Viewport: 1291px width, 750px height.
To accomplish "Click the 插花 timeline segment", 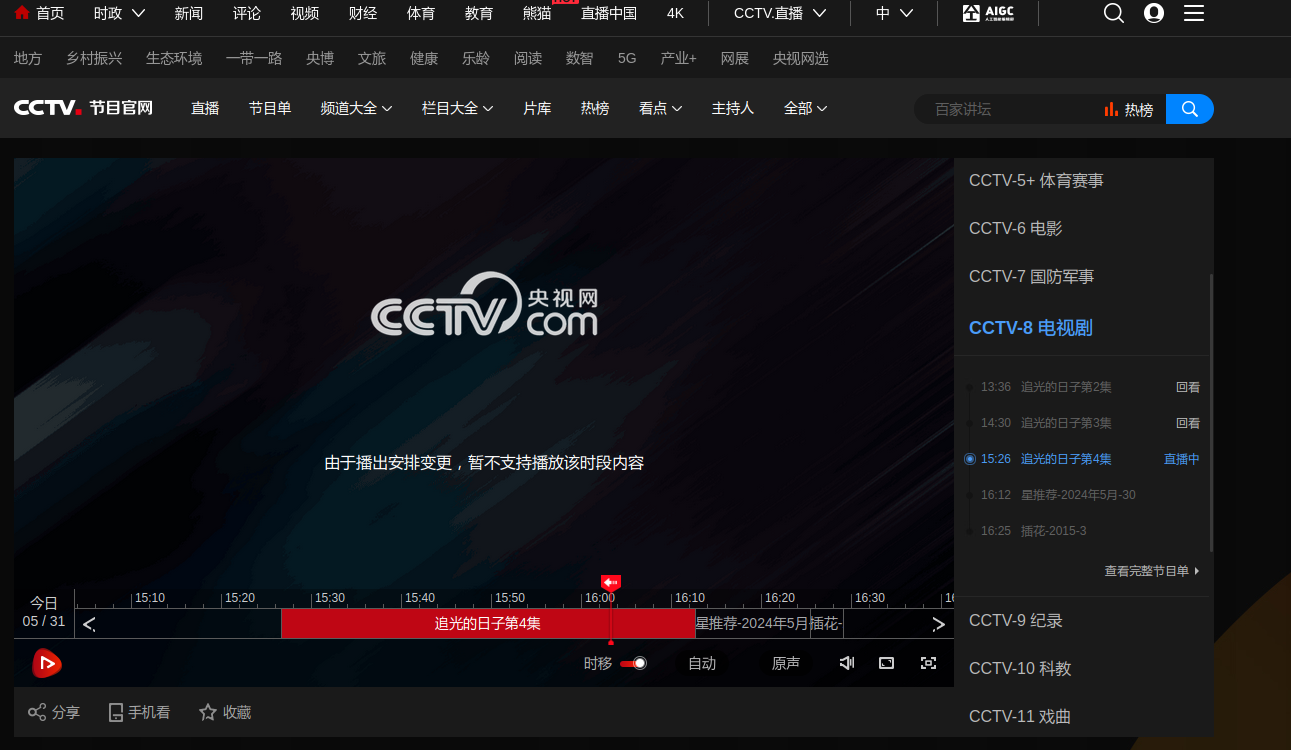I will pyautogui.click(x=826, y=623).
